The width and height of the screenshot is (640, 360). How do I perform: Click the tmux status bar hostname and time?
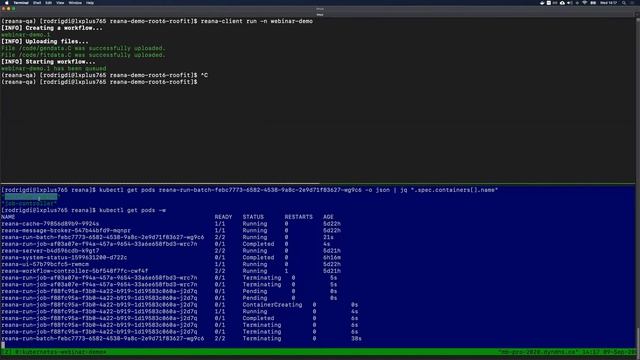click(x=567, y=351)
